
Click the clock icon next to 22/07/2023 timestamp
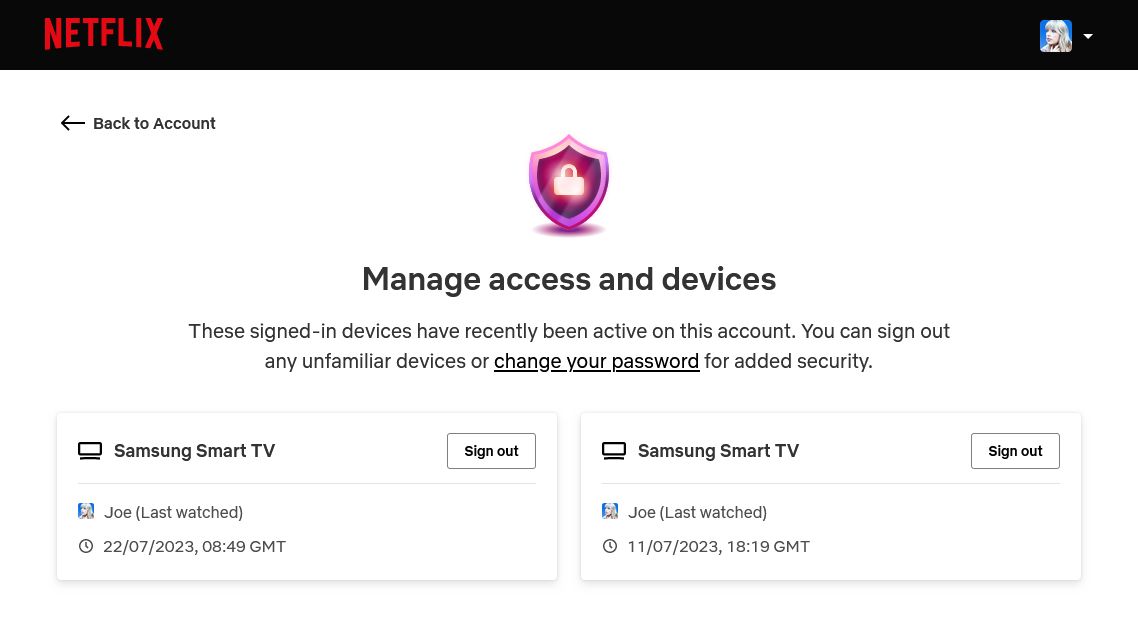86,546
